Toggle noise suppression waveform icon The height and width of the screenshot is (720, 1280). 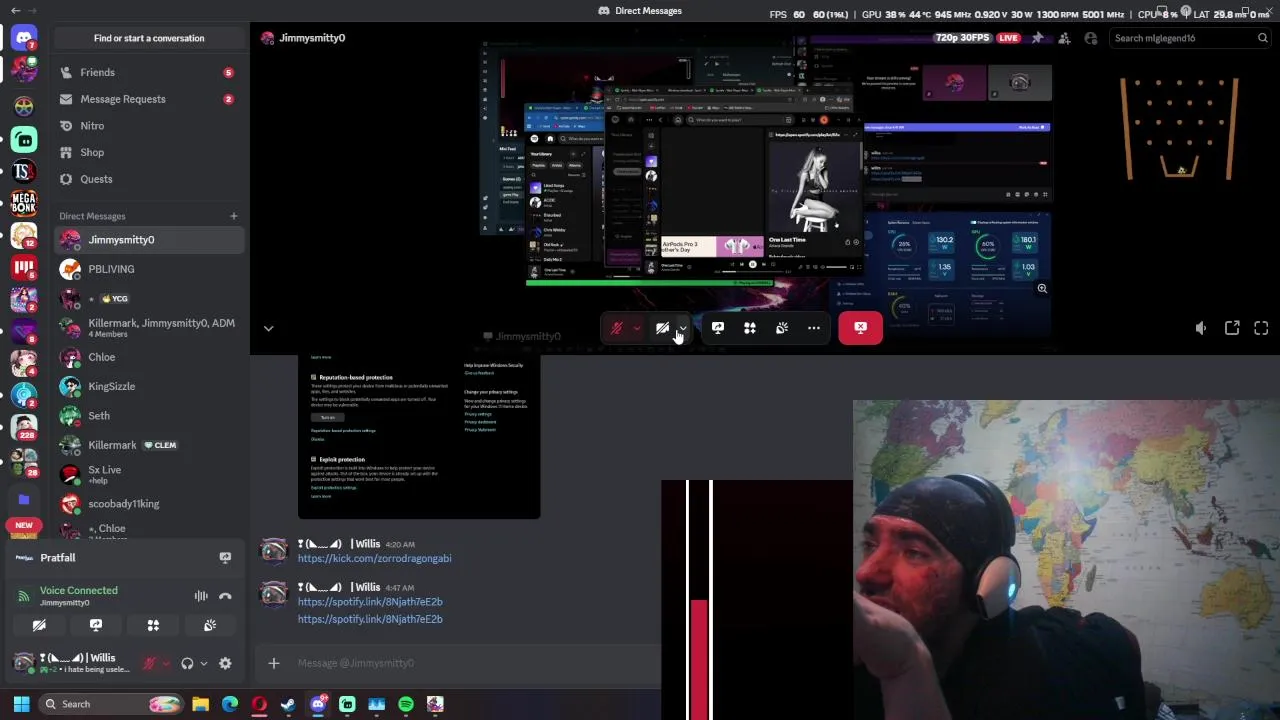pos(201,596)
